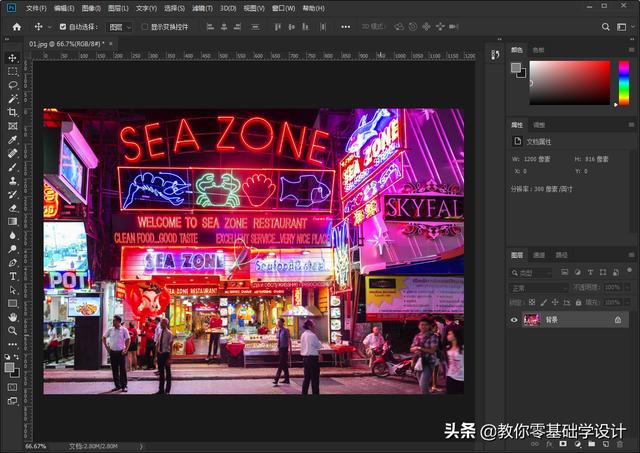Reset default foreground and background colors
This screenshot has width=640, height=453.
click(x=8, y=357)
